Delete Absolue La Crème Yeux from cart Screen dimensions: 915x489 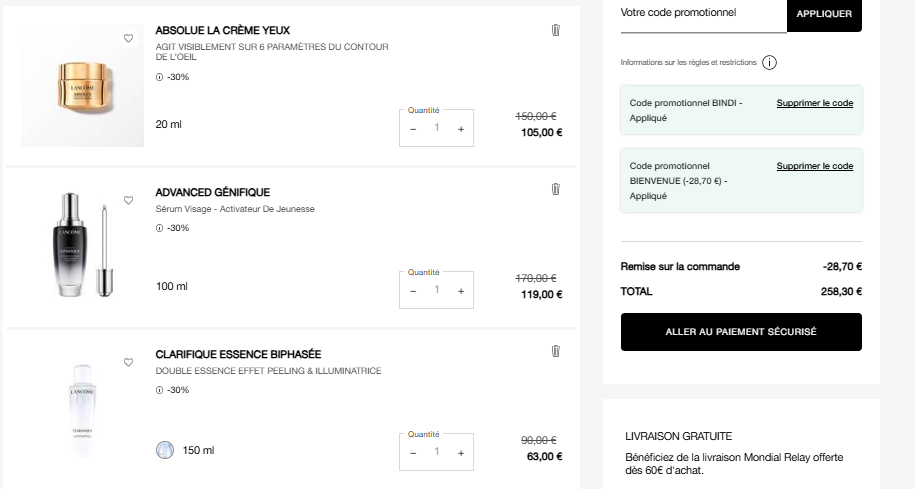[x=556, y=30]
